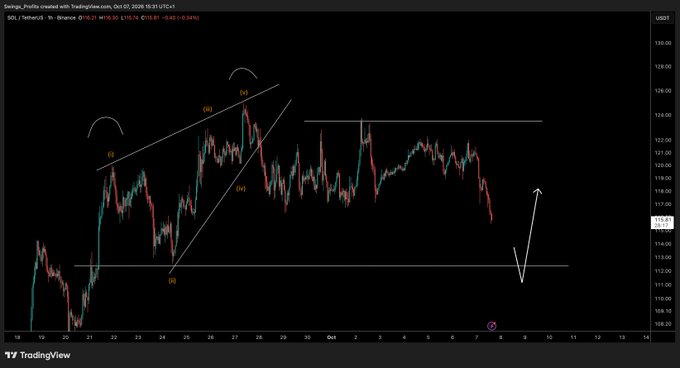Select the long horizontal support line near 112.50
The width and height of the screenshot is (680, 368).
point(321,266)
